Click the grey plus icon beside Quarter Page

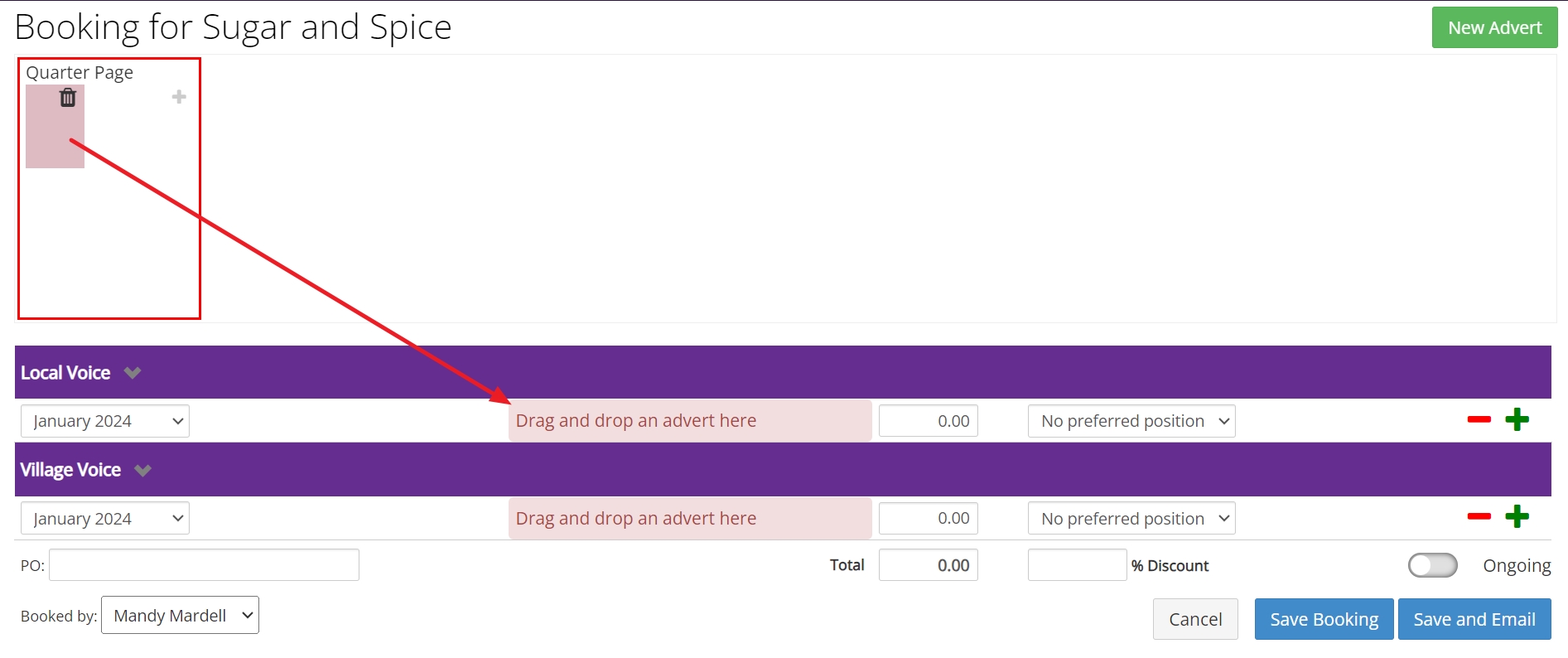tap(179, 97)
